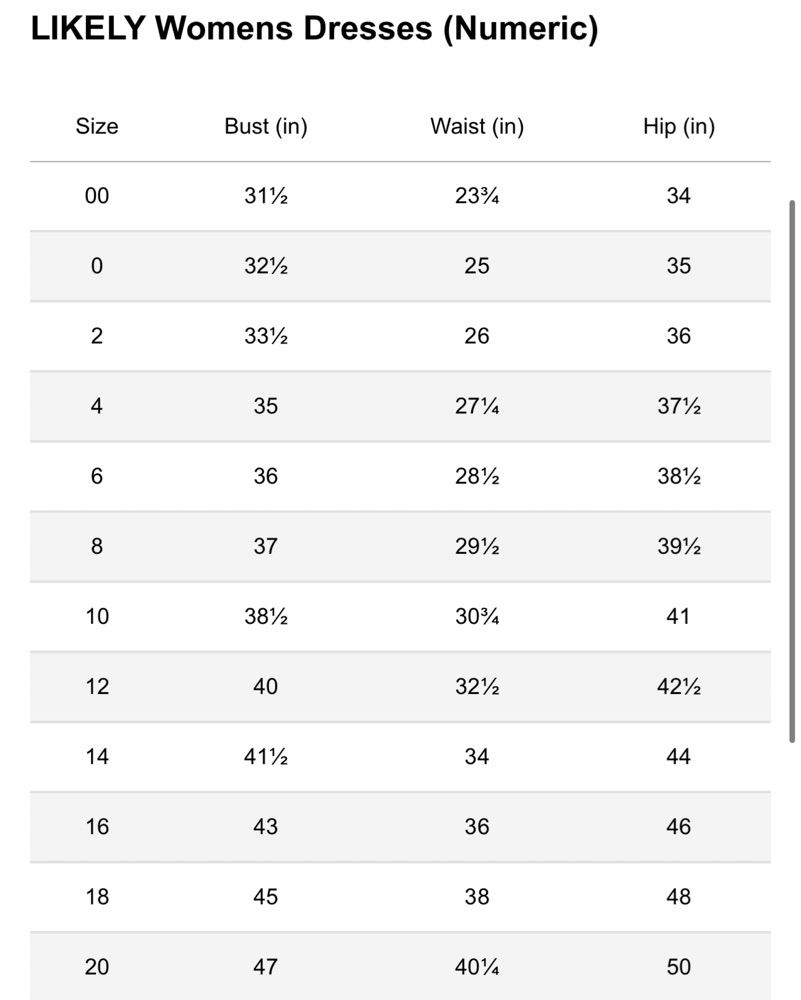Click the LIKELY Womens Dresses (Numeric) title

(x=314, y=29)
